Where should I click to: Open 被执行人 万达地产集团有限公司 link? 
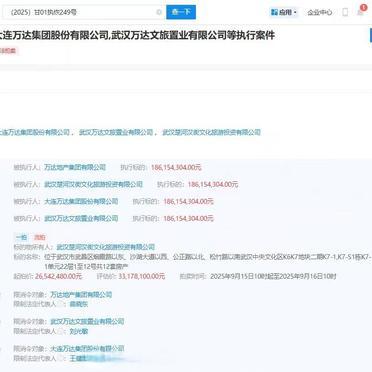(75, 167)
